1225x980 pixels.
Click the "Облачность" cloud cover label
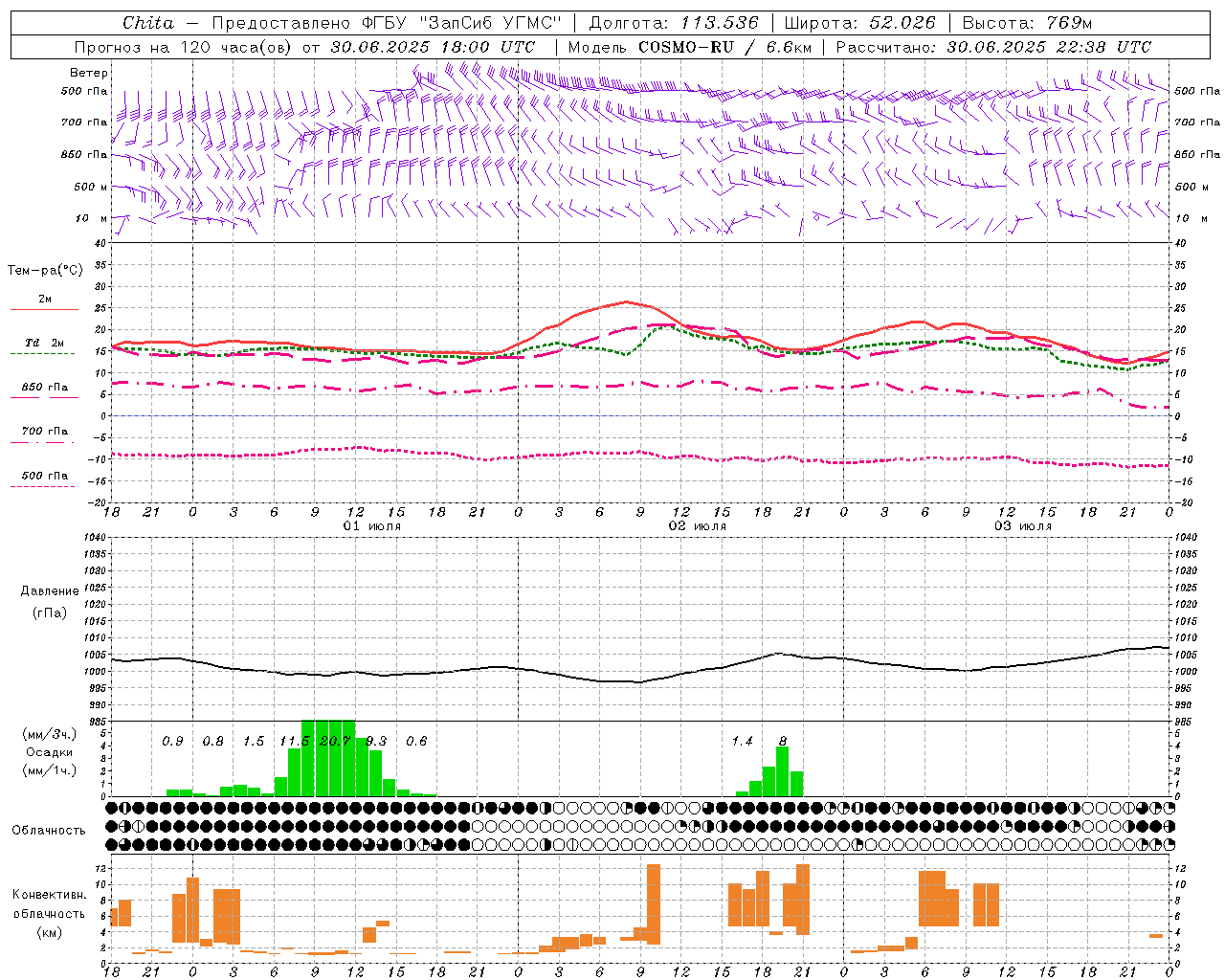pyautogui.click(x=49, y=831)
